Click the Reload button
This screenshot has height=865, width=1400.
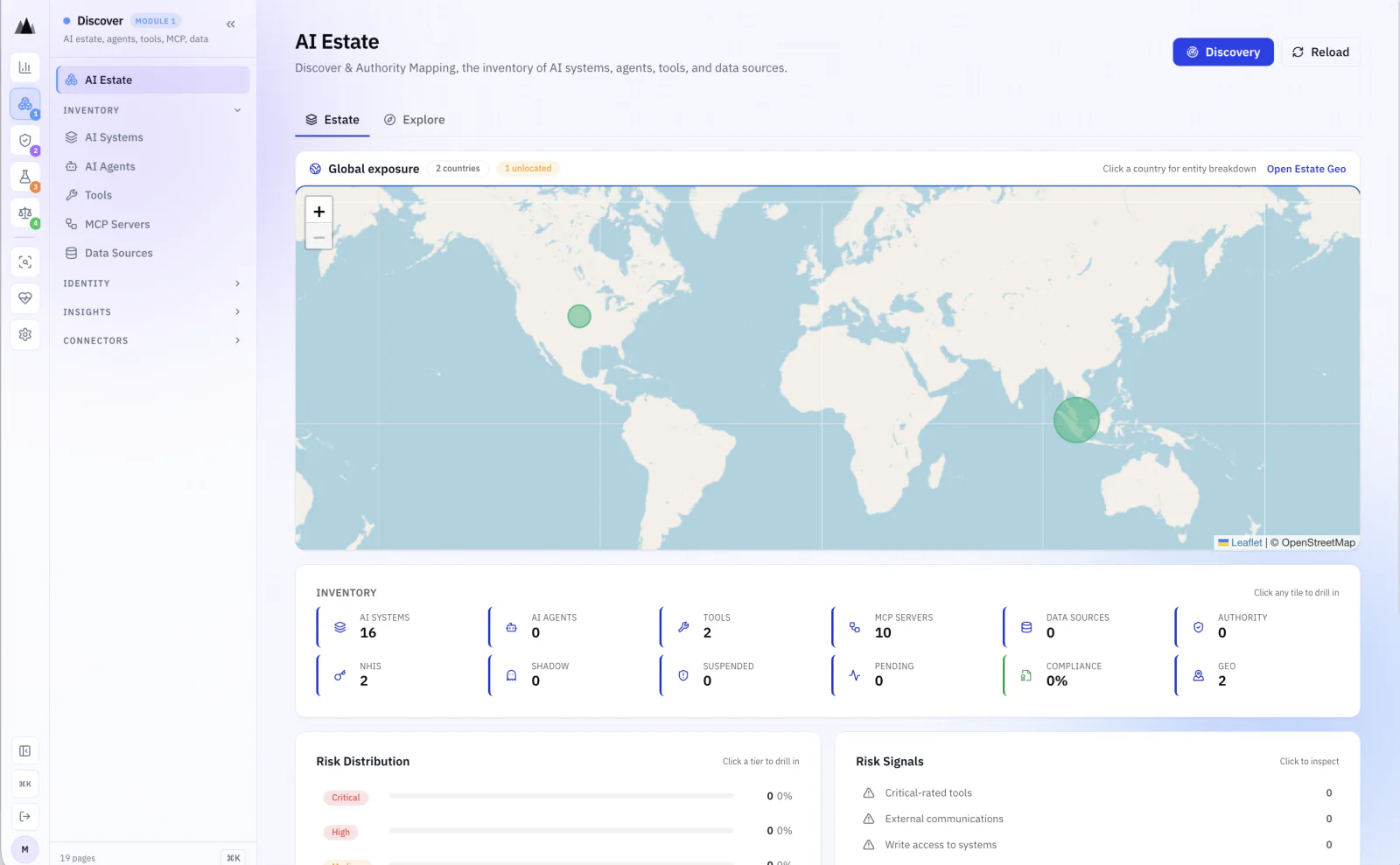click(x=1321, y=52)
